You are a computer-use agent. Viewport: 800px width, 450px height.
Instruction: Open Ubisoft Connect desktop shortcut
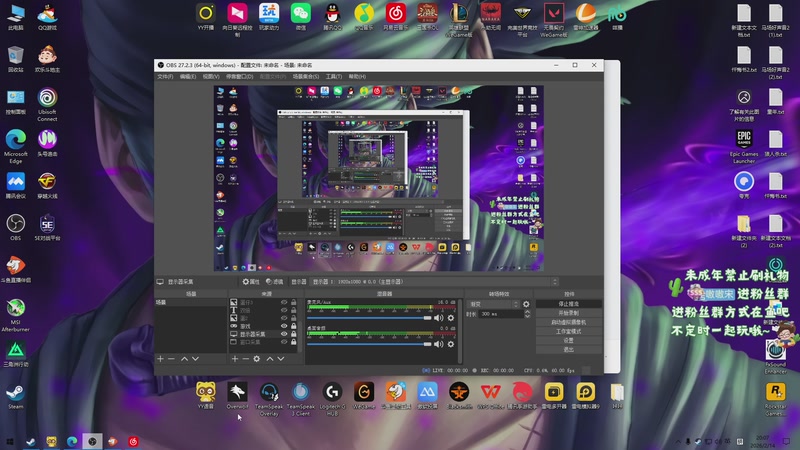[x=47, y=105]
